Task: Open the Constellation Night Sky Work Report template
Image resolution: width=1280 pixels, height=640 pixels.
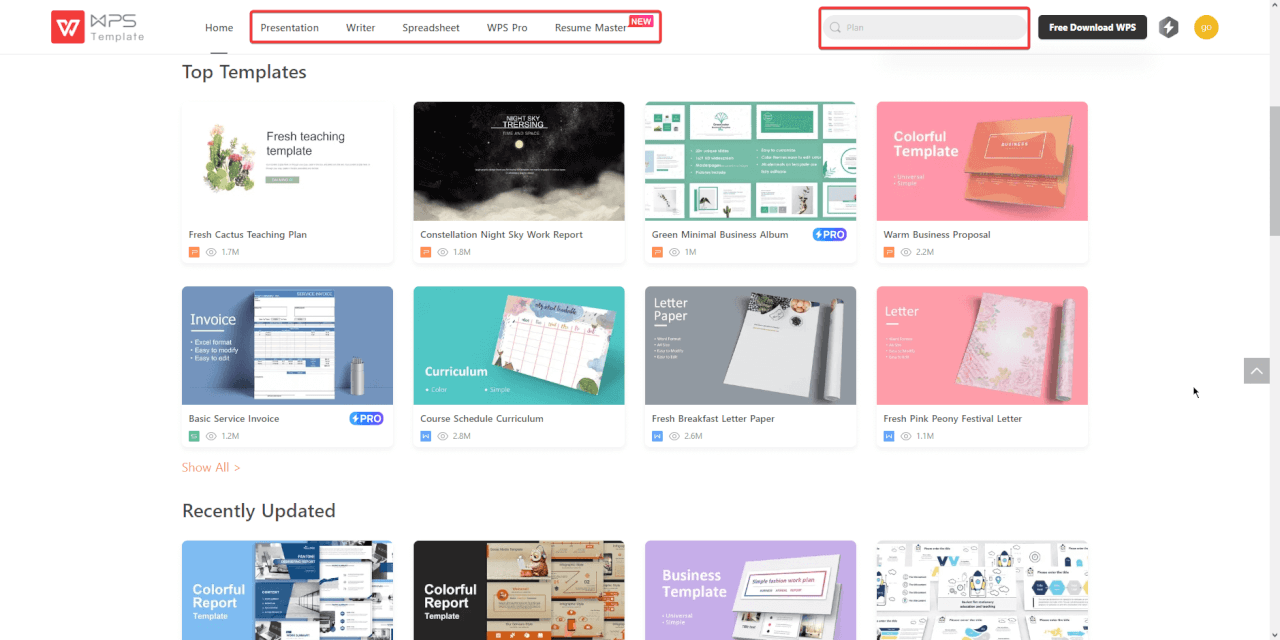Action: pos(518,160)
